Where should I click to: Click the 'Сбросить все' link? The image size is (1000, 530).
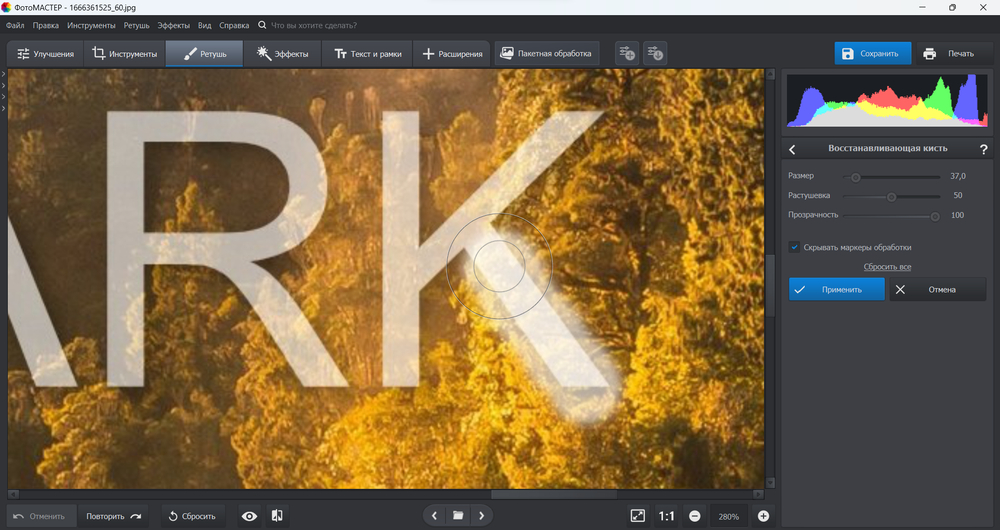(887, 267)
